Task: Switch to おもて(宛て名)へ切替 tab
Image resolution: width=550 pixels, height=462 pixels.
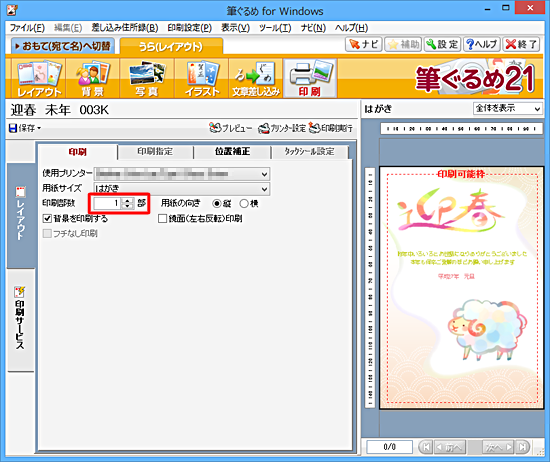Action: click(62, 46)
